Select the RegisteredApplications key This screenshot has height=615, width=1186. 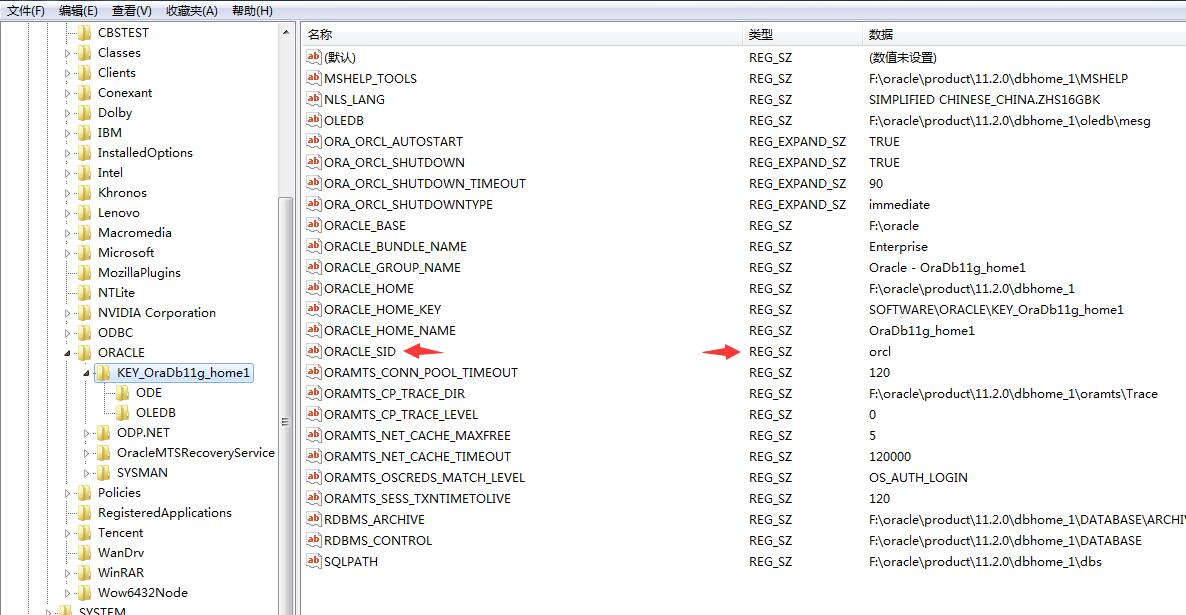165,513
